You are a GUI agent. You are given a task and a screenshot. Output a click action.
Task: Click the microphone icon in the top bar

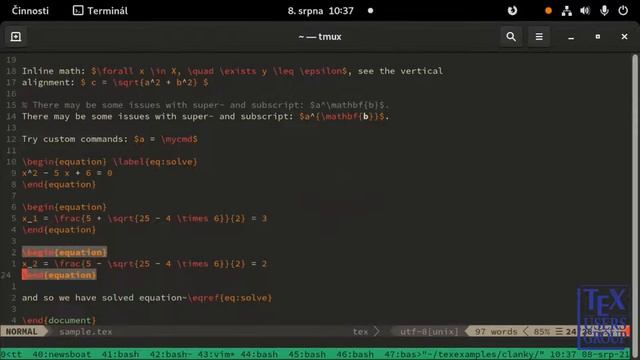coord(604,11)
